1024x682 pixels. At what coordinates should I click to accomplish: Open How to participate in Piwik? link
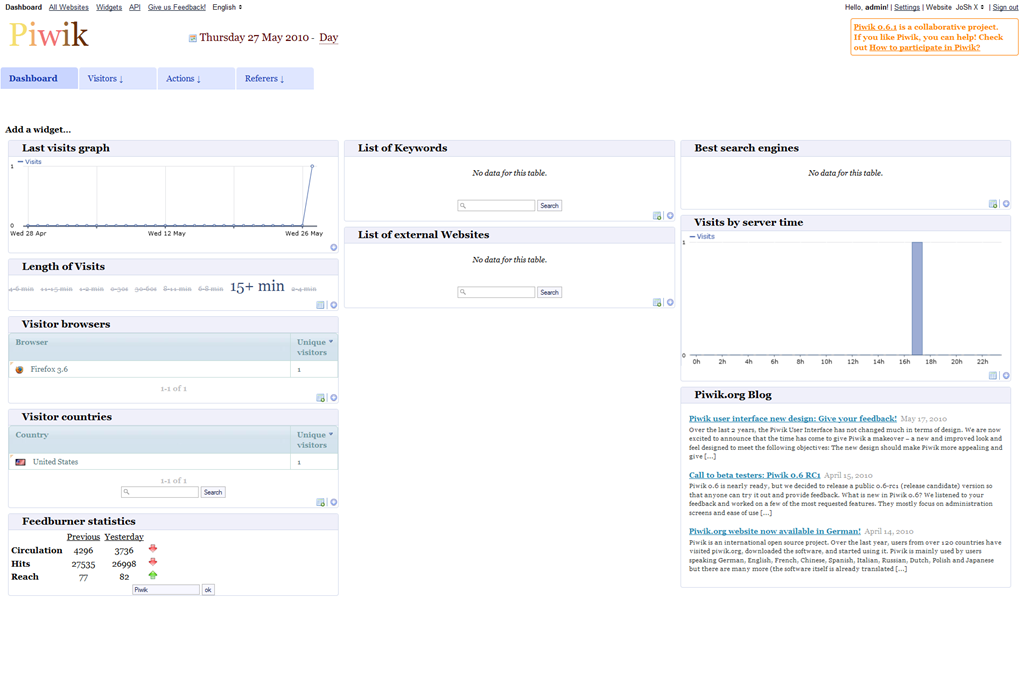click(925, 48)
